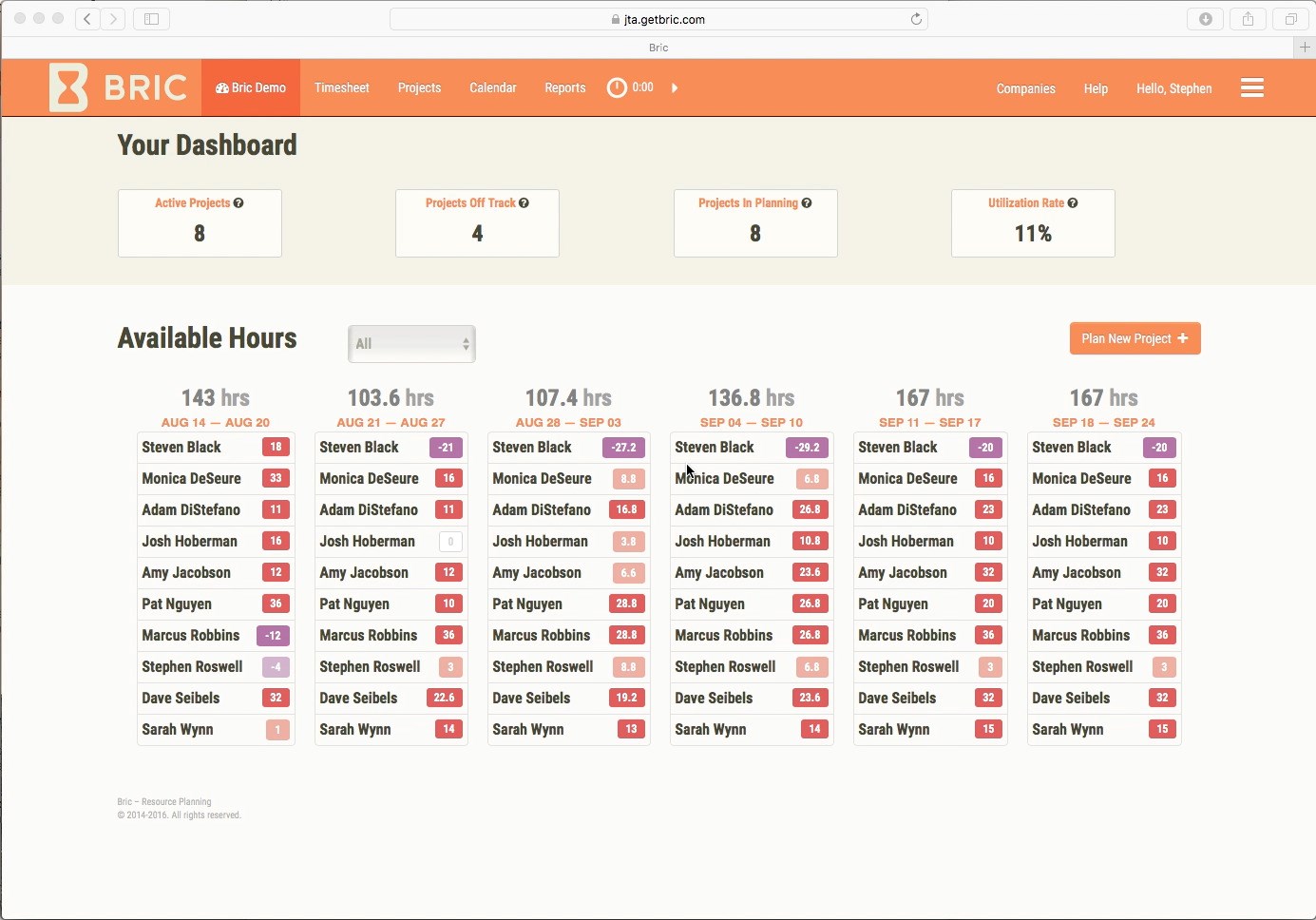Click Steven Black's purple -21 badge

(x=446, y=447)
